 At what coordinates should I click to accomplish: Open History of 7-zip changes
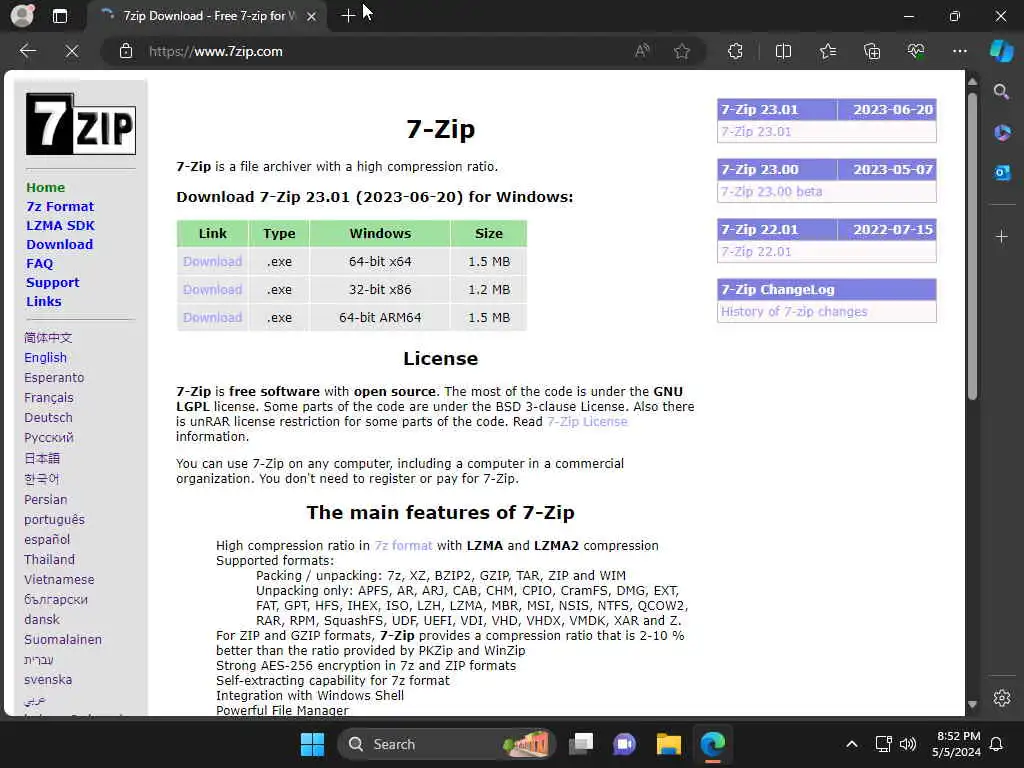794,312
